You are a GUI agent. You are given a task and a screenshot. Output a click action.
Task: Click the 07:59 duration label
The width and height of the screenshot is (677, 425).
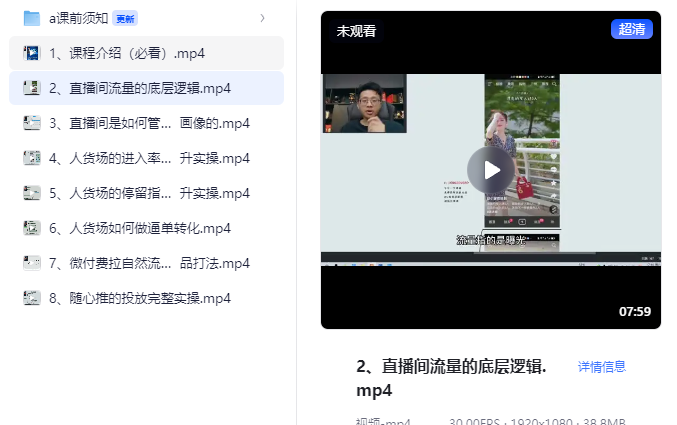coord(635,311)
